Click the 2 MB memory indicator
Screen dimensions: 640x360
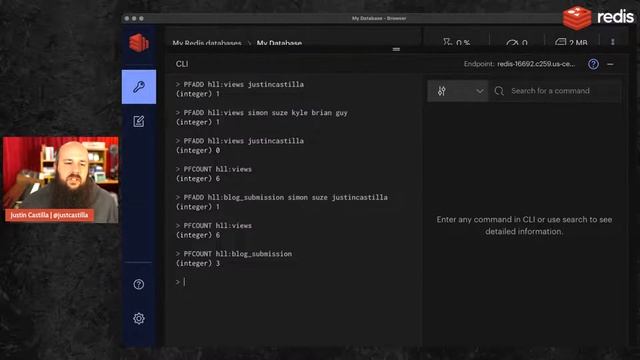(571, 42)
